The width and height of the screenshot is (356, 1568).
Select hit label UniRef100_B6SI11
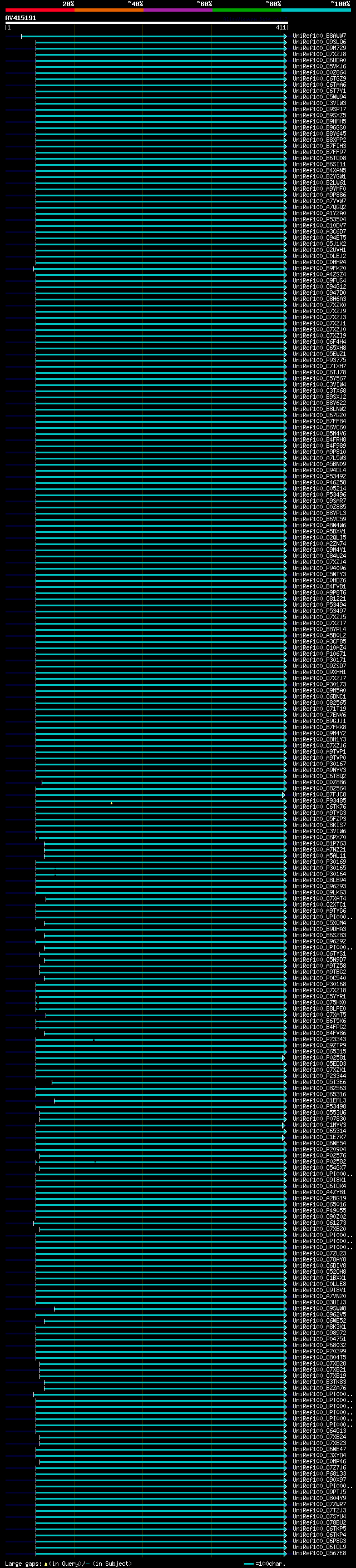tap(319, 164)
